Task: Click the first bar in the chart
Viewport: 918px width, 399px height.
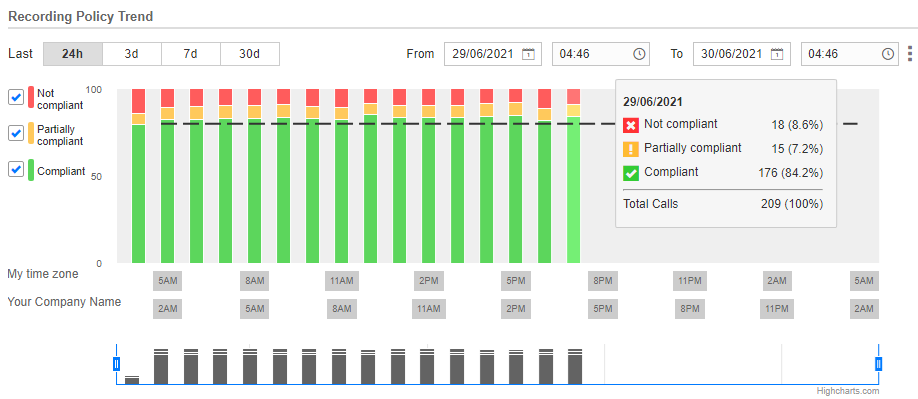Action: (138, 176)
